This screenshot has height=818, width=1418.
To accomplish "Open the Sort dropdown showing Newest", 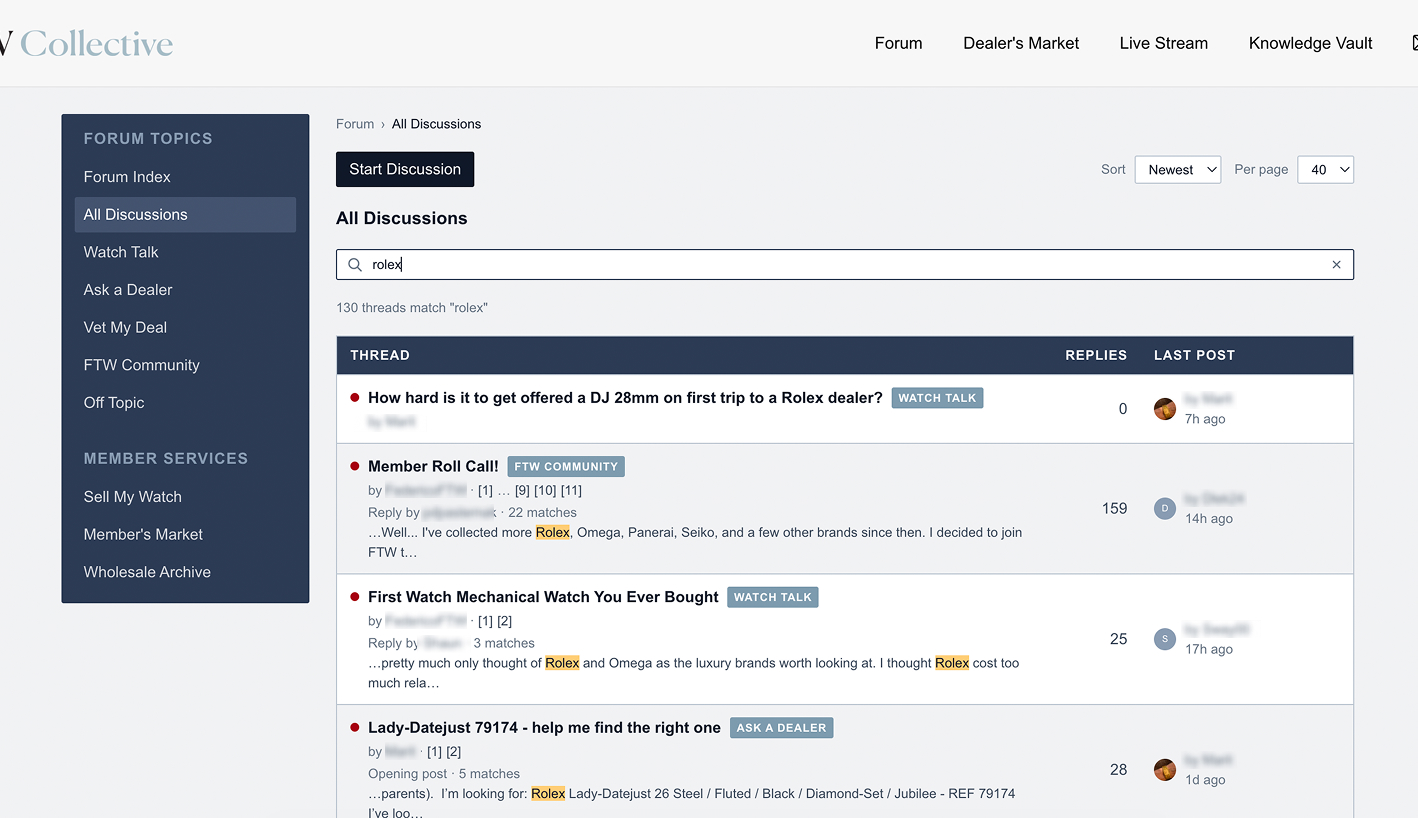I will tap(1178, 170).
